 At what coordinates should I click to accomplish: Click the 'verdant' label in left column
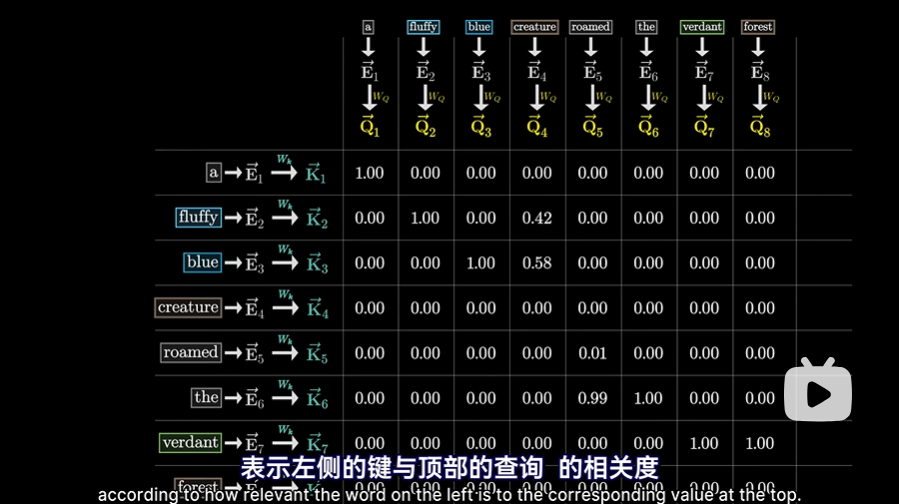point(190,442)
